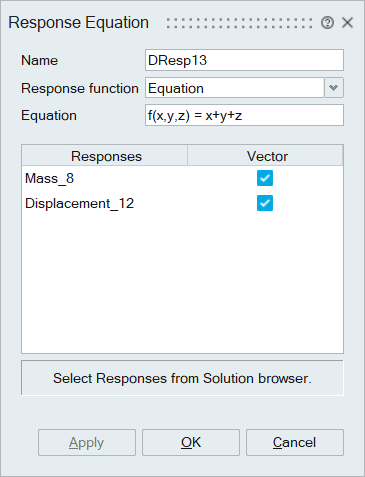The width and height of the screenshot is (365, 477).
Task: Click the Apply button
Action: pos(87,442)
